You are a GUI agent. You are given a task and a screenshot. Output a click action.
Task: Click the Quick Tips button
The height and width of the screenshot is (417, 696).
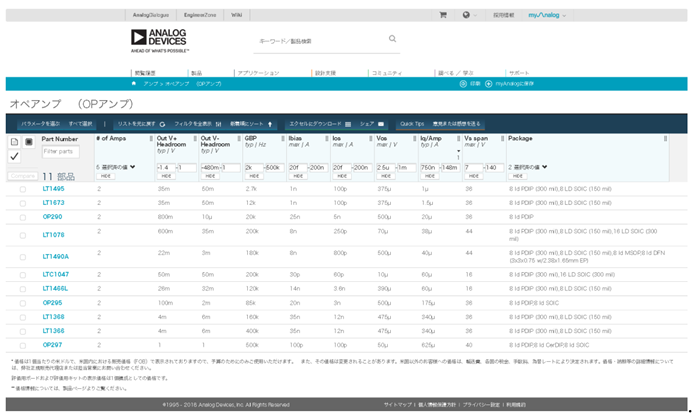412,124
